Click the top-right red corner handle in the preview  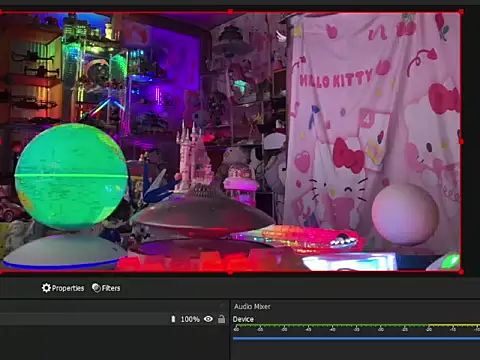[x=461, y=12]
